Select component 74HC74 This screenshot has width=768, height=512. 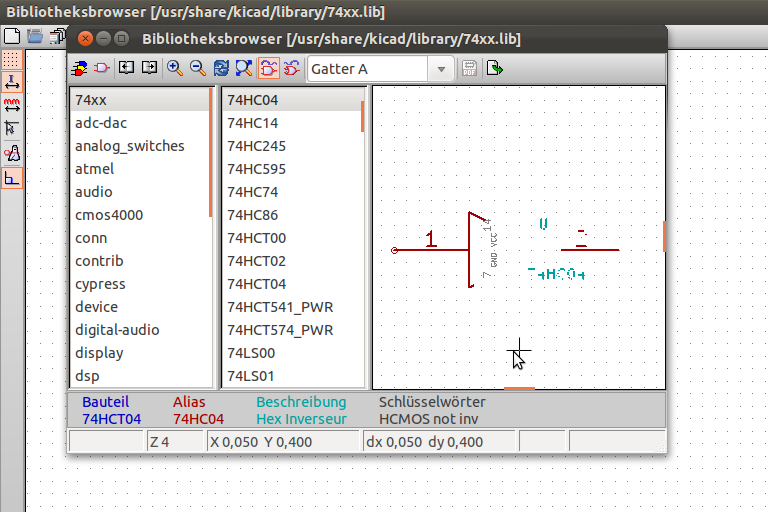click(292, 192)
